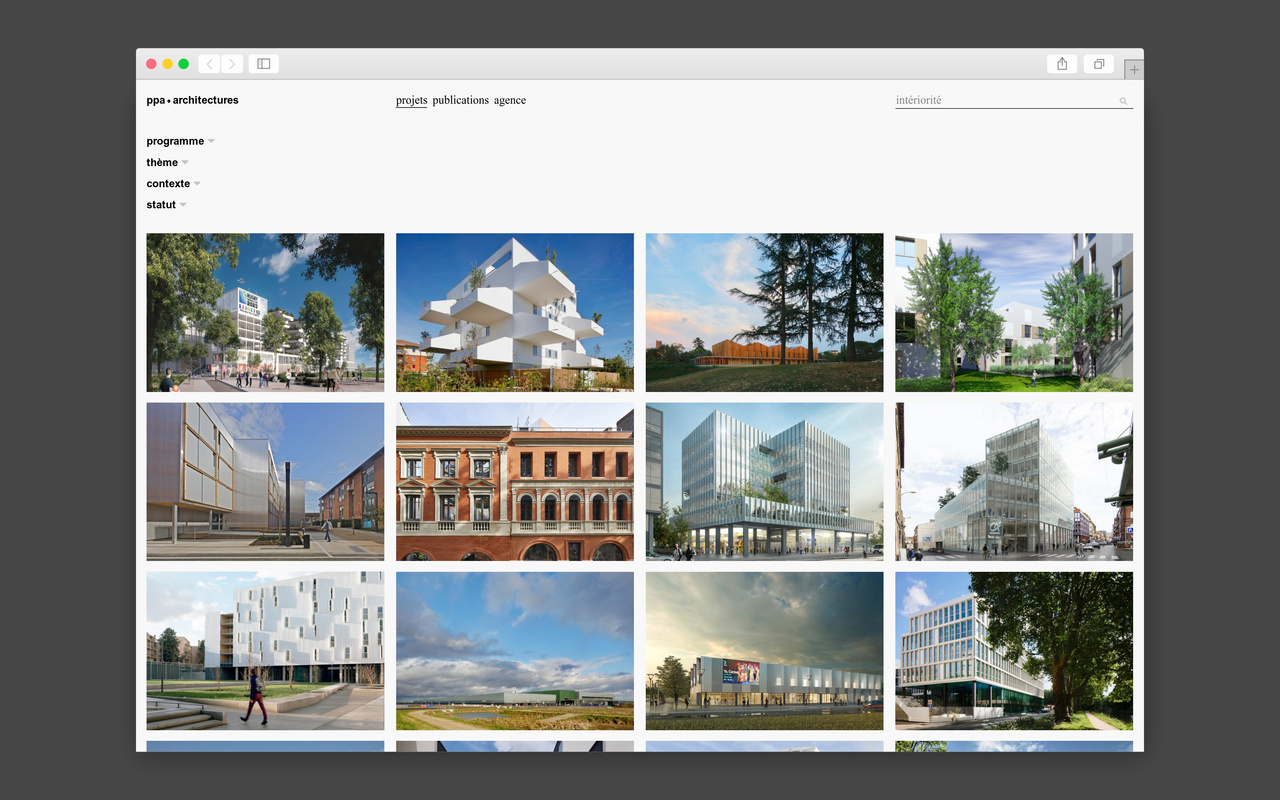
Task: Click the search magnifier icon
Action: tap(1123, 101)
